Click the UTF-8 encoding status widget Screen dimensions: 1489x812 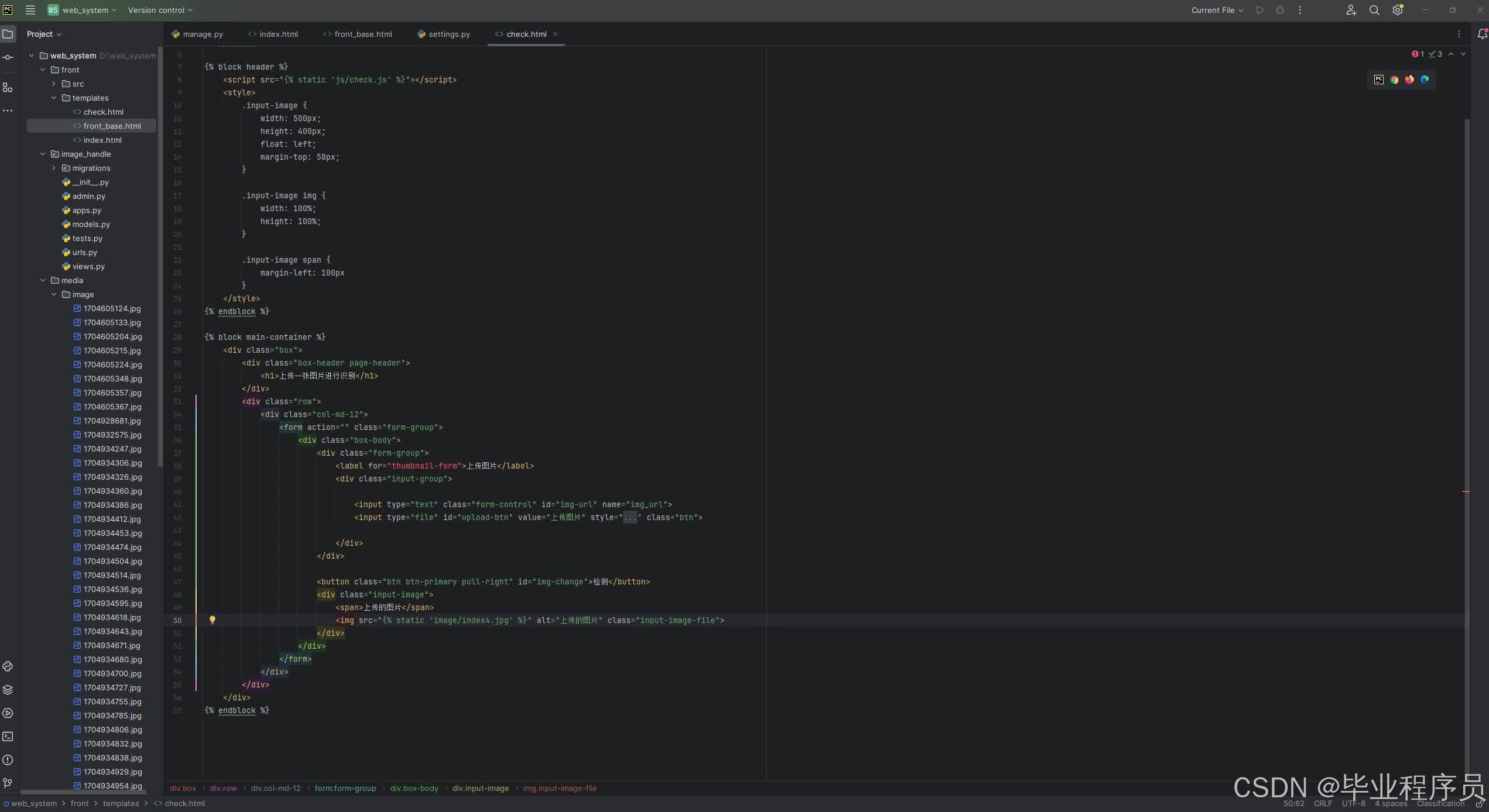(x=1353, y=804)
